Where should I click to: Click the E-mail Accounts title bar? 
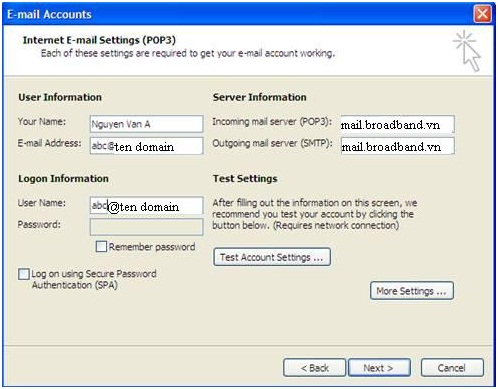(x=233, y=14)
